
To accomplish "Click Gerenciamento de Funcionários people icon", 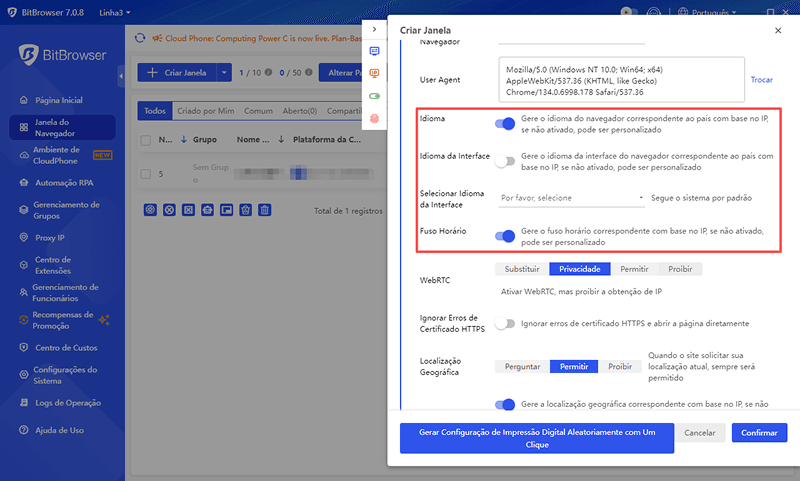I will 23,293.
